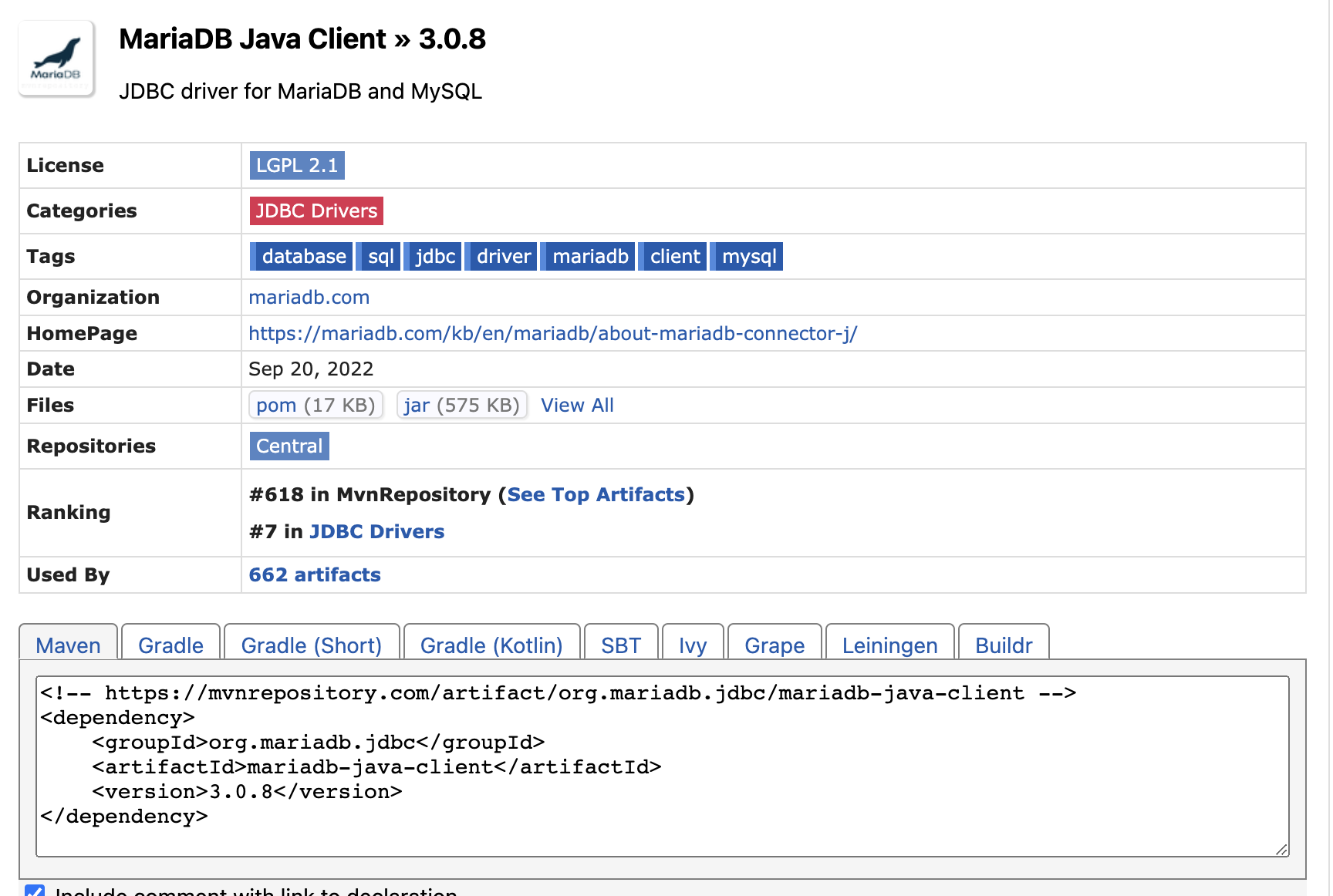Viewport: 1333px width, 896px height.
Task: Open the 662 artifacts link
Action: (x=315, y=574)
